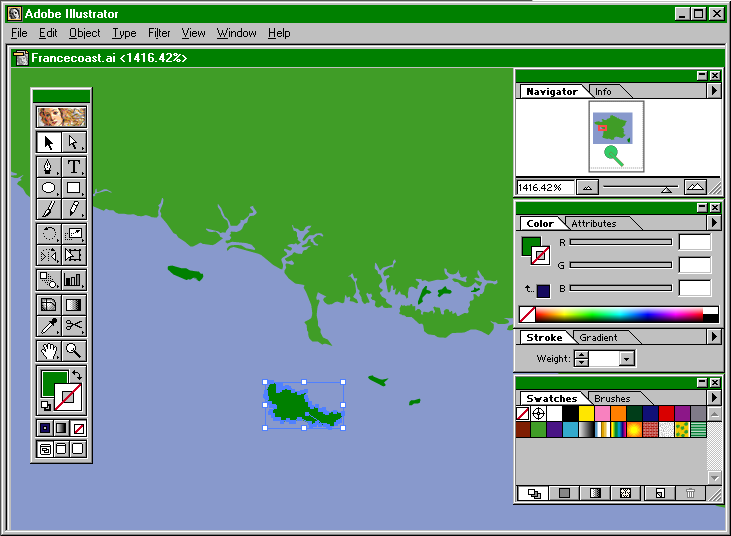
Task: Swap fill and stroke colors arrow
Action: click(78, 374)
